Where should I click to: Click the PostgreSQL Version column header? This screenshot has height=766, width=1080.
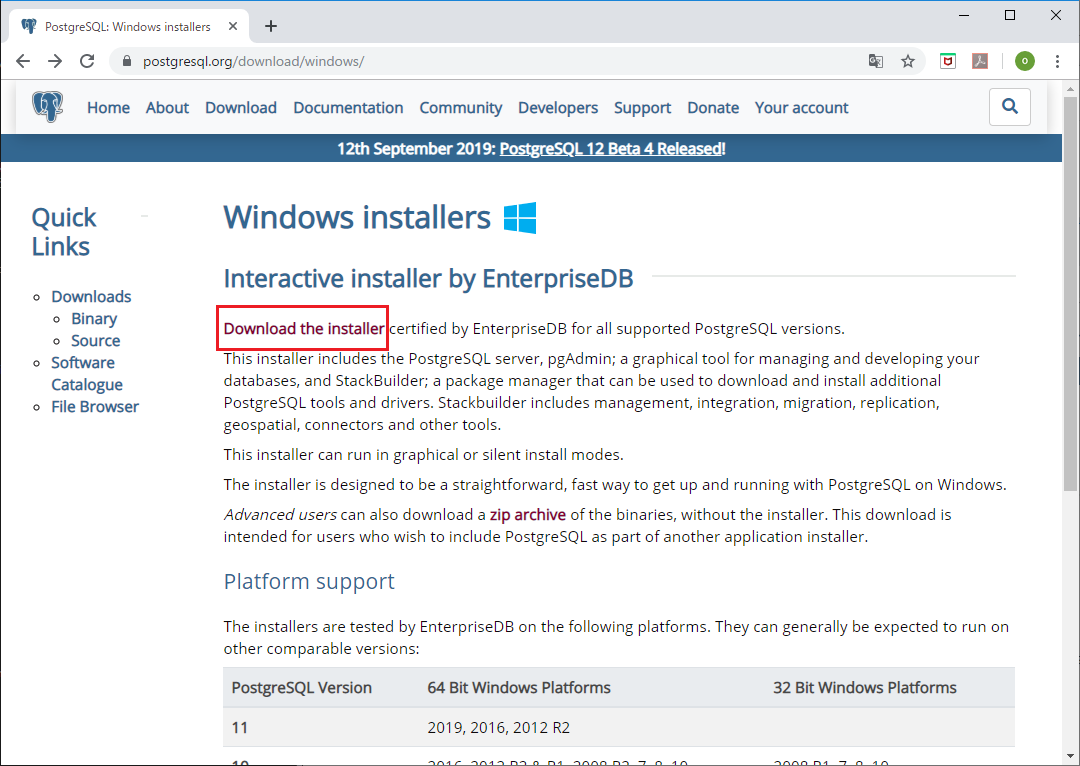tap(302, 687)
